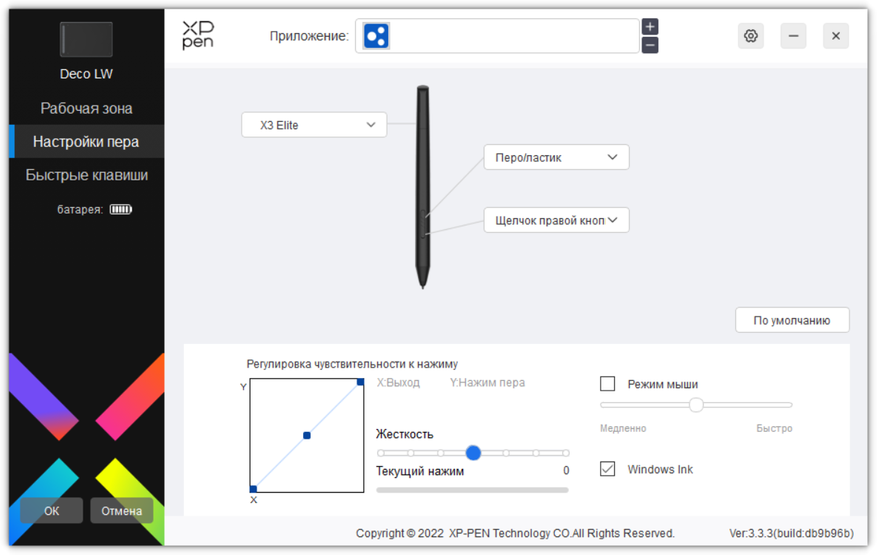Viewport: 877px width, 555px height.
Task: Click the Текущий нажим pressure bar
Action: pos(473,490)
